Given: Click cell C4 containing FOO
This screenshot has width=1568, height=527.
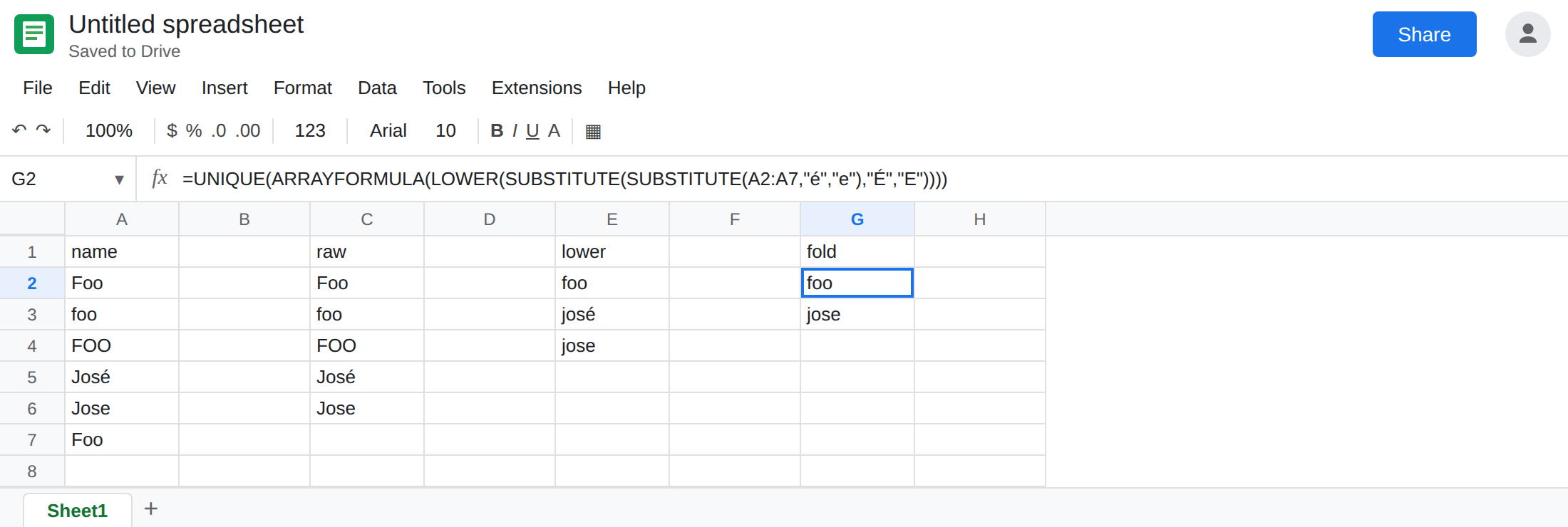Looking at the screenshot, I should point(367,345).
